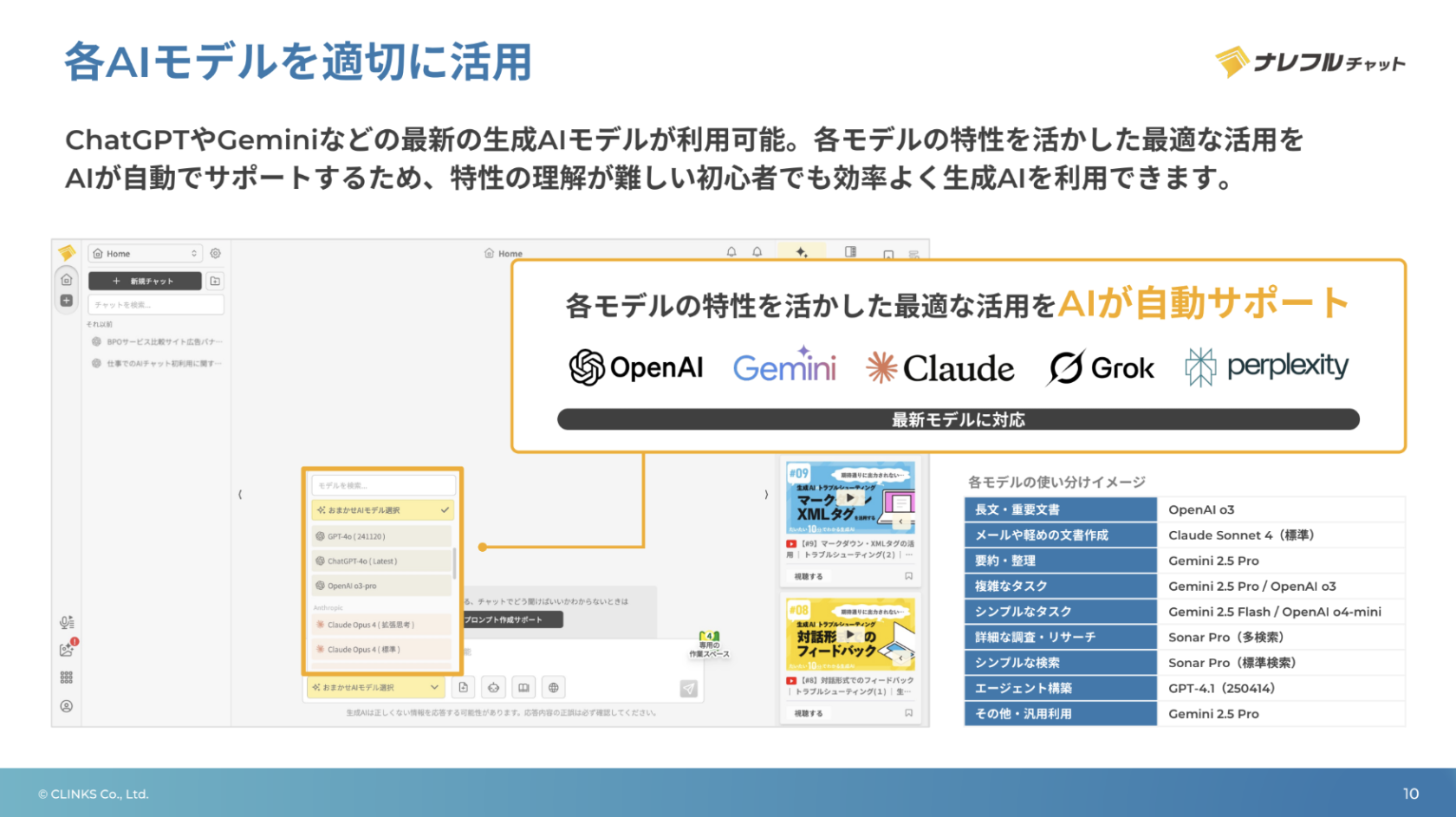This screenshot has height=817, width=1456.
Task: Click the 新規チャット button
Action: (x=144, y=281)
